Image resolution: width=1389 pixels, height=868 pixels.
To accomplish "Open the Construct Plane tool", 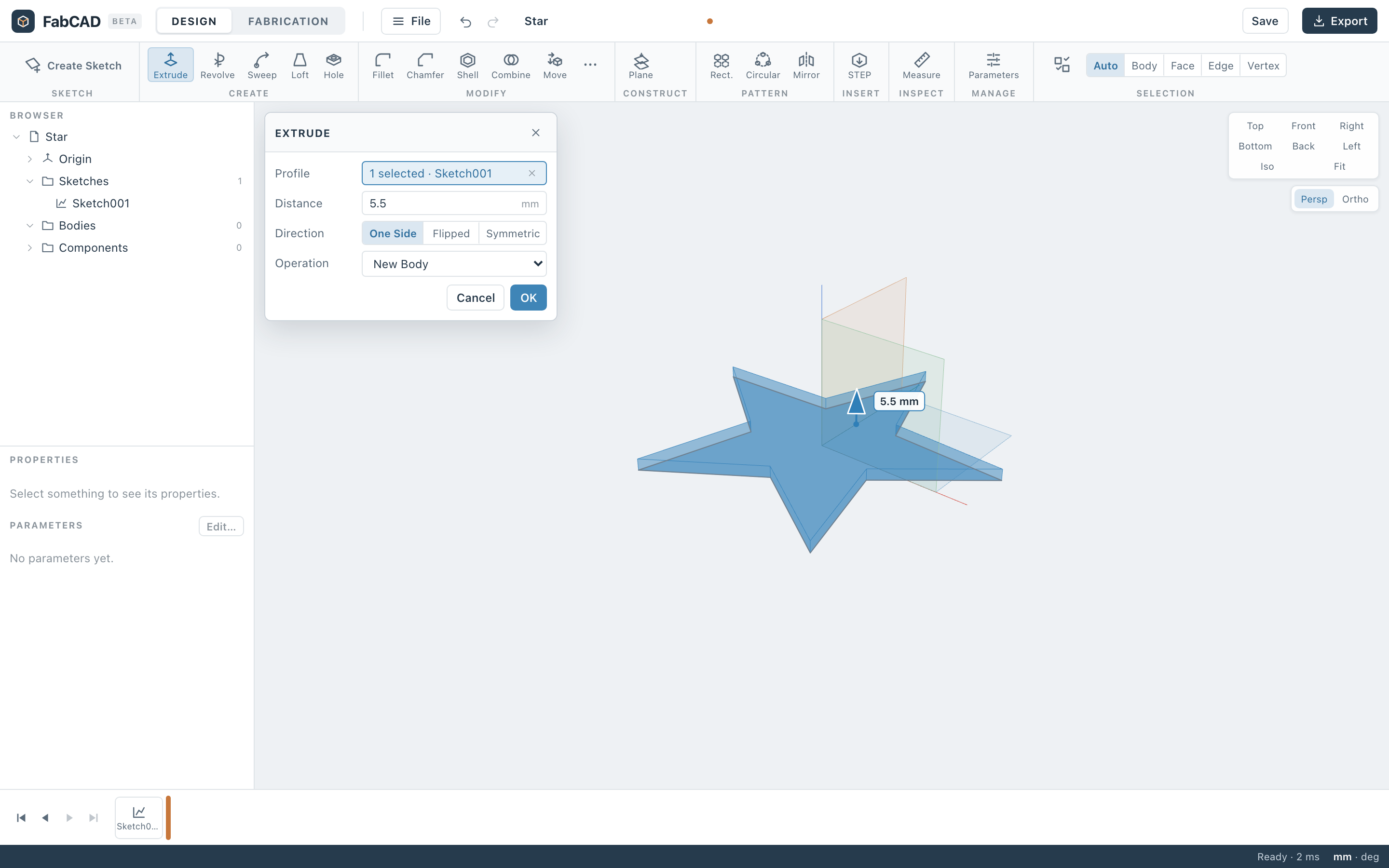I will pos(640,66).
